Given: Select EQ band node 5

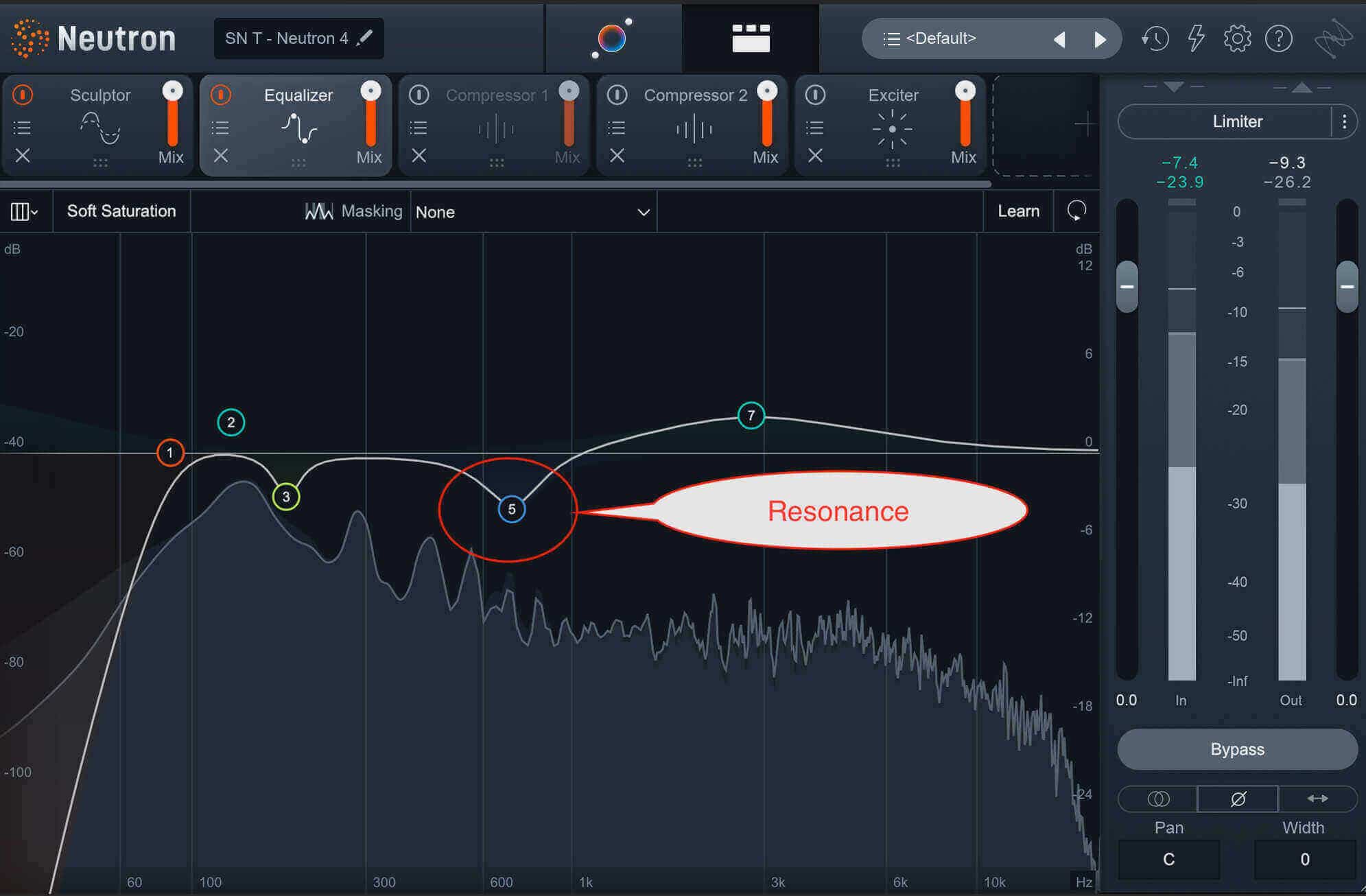Looking at the screenshot, I should [x=511, y=509].
